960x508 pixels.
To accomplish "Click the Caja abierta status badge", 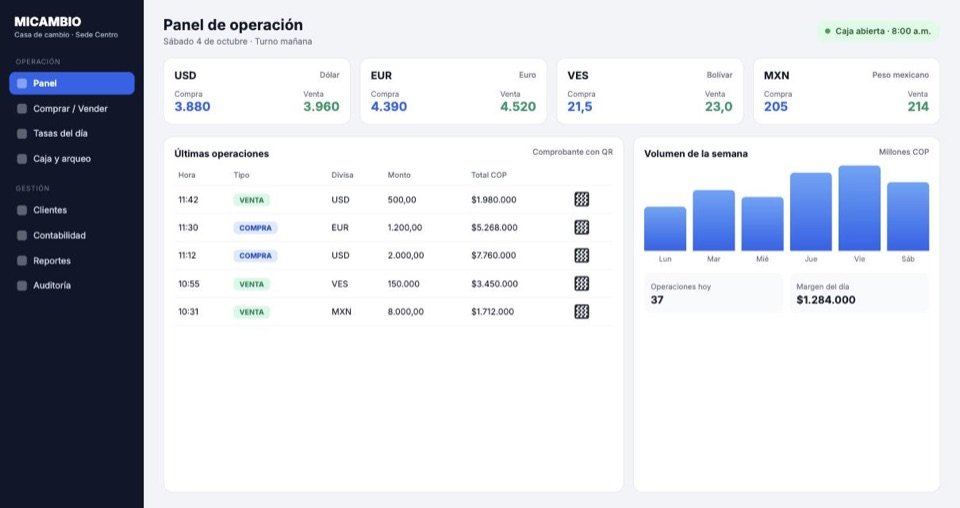I will [x=877, y=31].
